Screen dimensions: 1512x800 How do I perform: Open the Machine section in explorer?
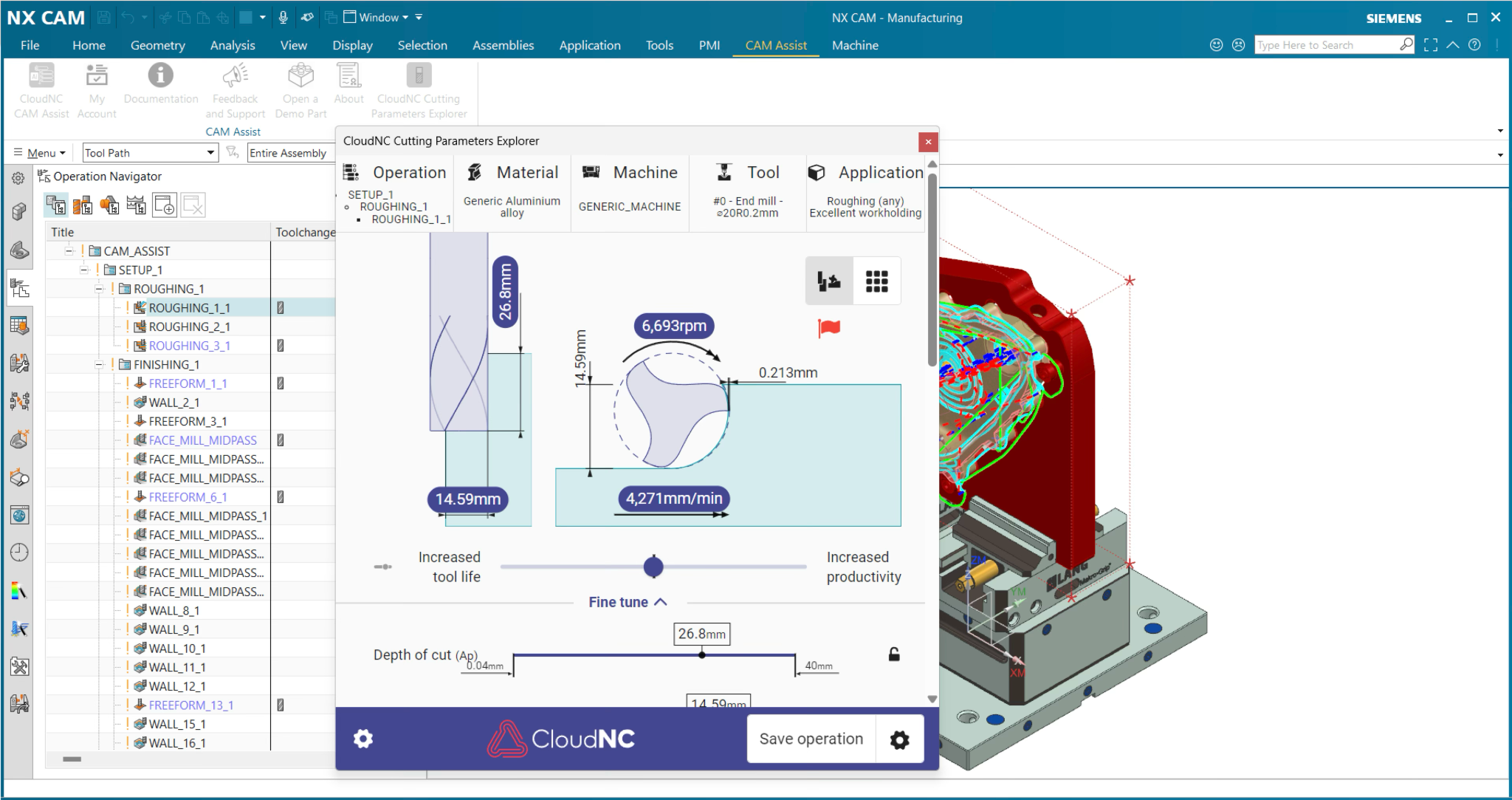click(630, 192)
